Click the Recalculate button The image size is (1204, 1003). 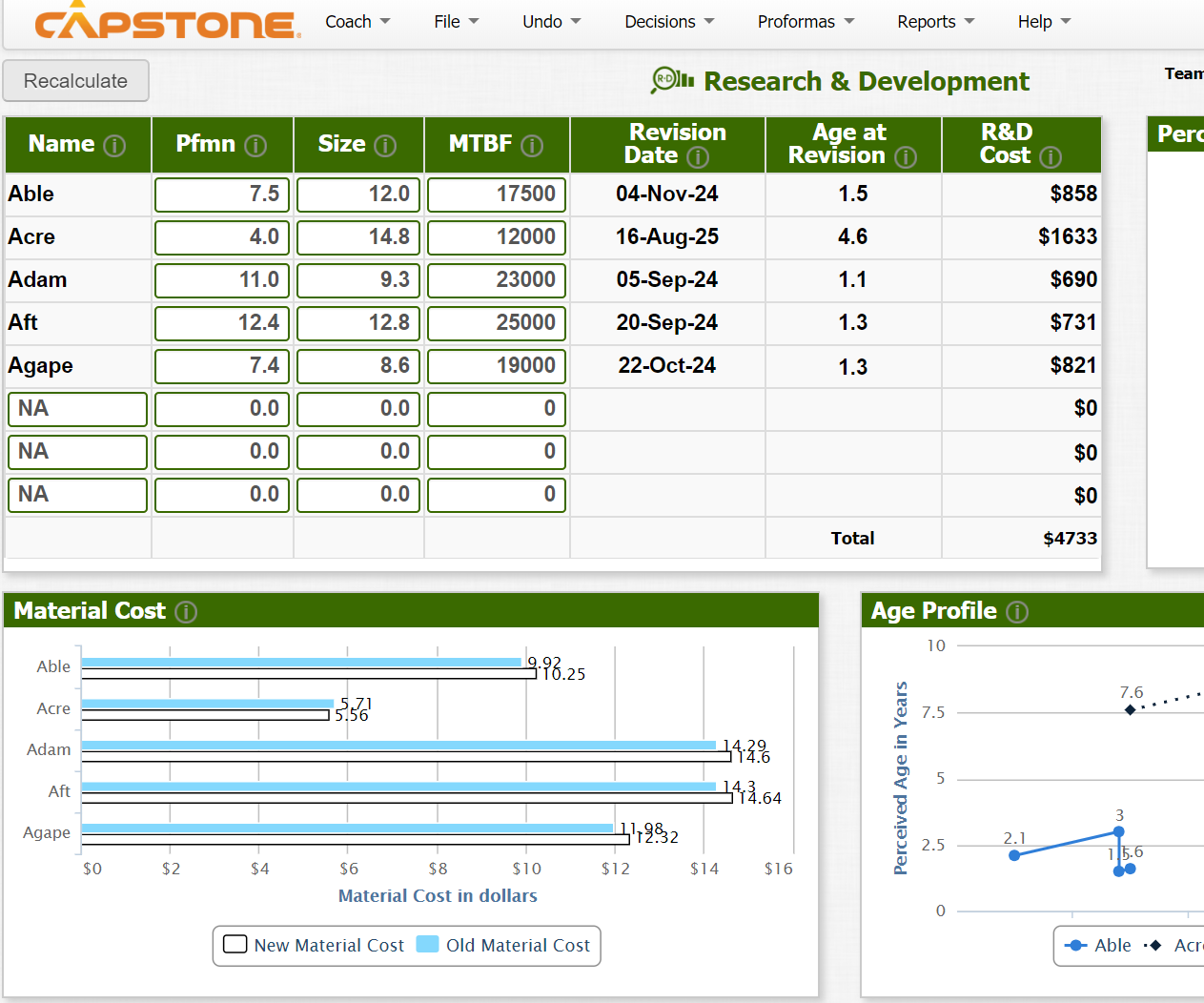75,81
